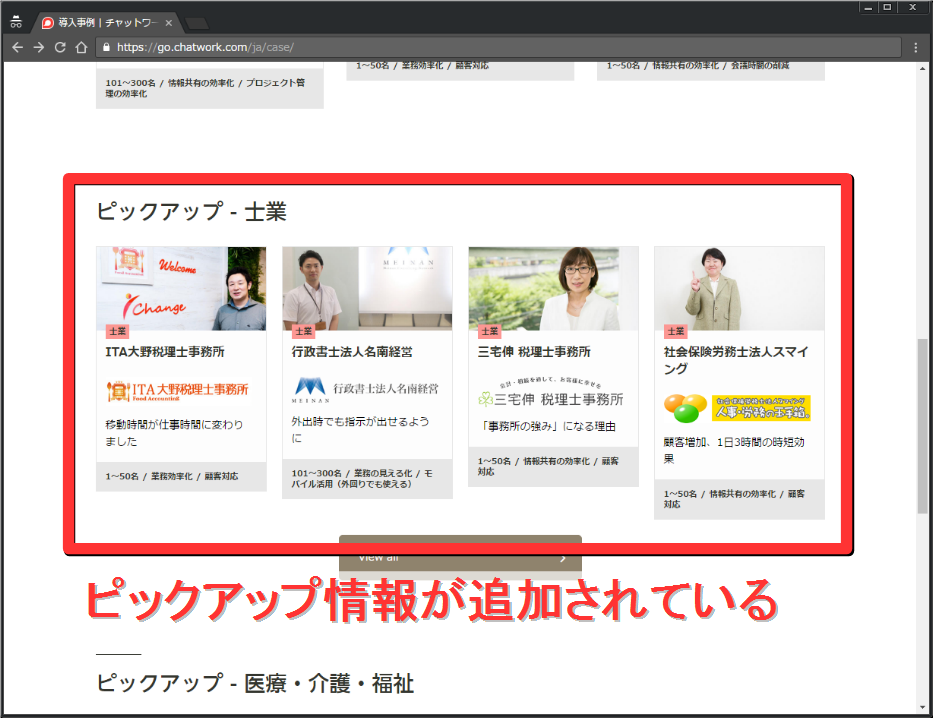933x718 pixels.
Task: Maximize the browser window
Action: [x=887, y=8]
